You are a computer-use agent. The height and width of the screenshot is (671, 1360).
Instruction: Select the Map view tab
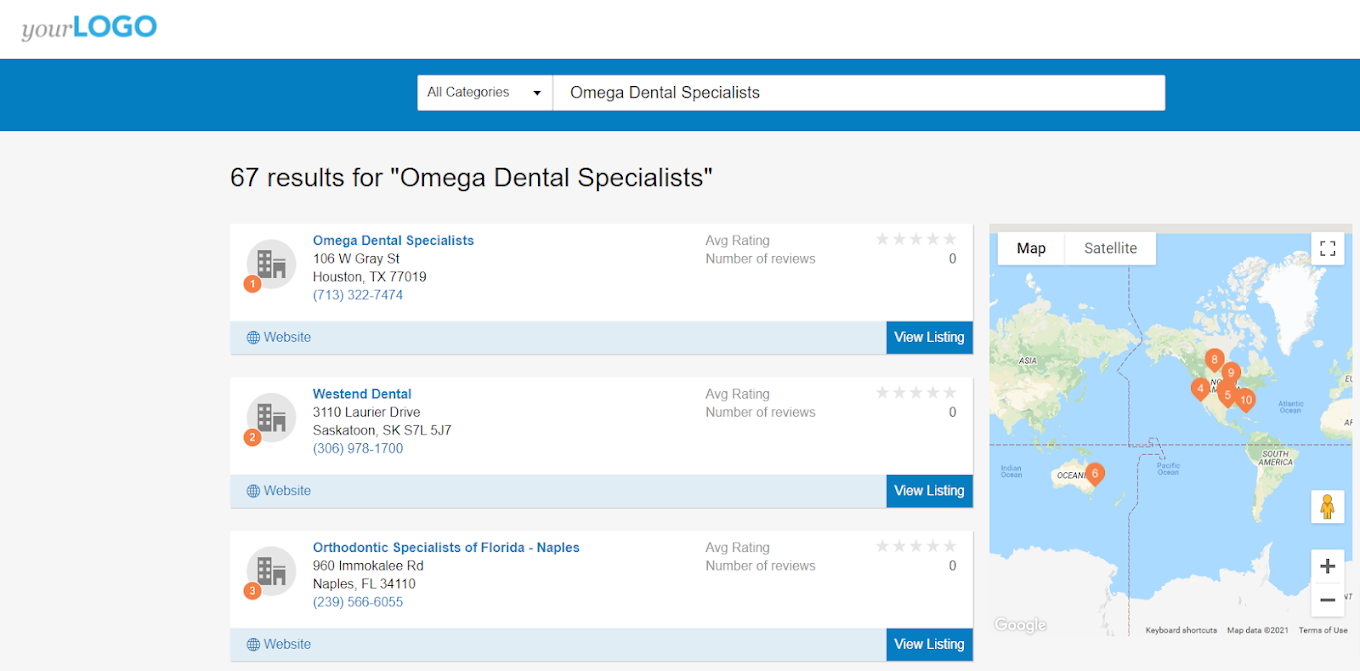point(1031,249)
